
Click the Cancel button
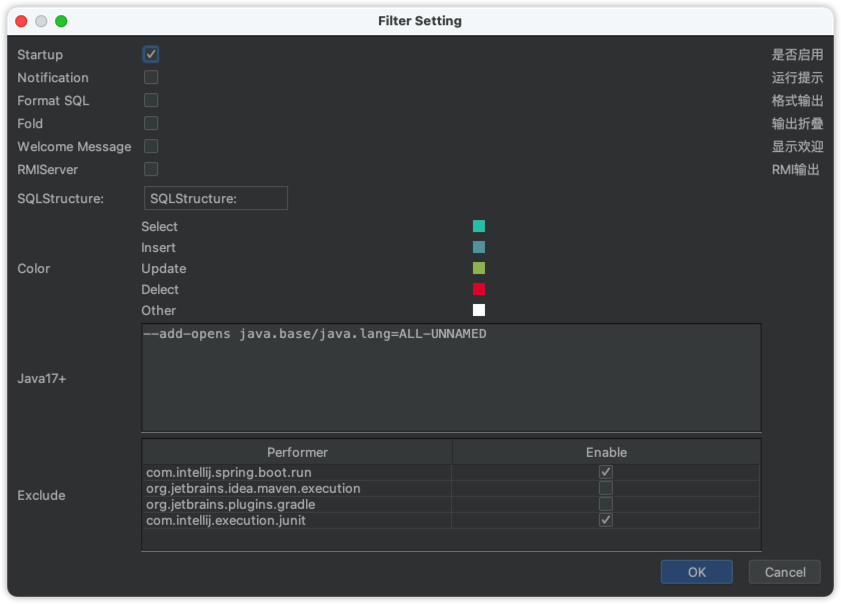pos(784,572)
